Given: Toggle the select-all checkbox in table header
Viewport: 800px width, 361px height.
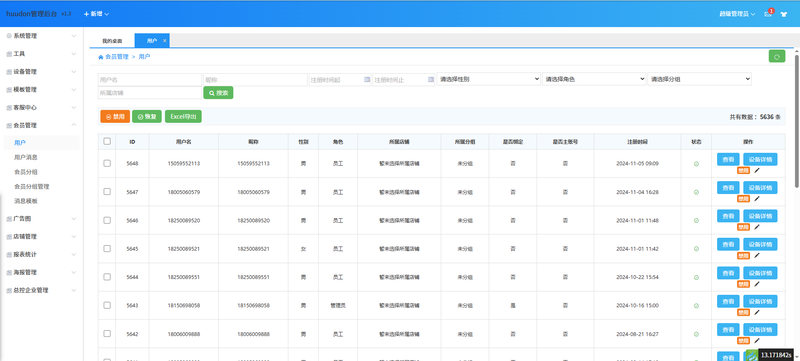Looking at the screenshot, I should click(x=107, y=141).
